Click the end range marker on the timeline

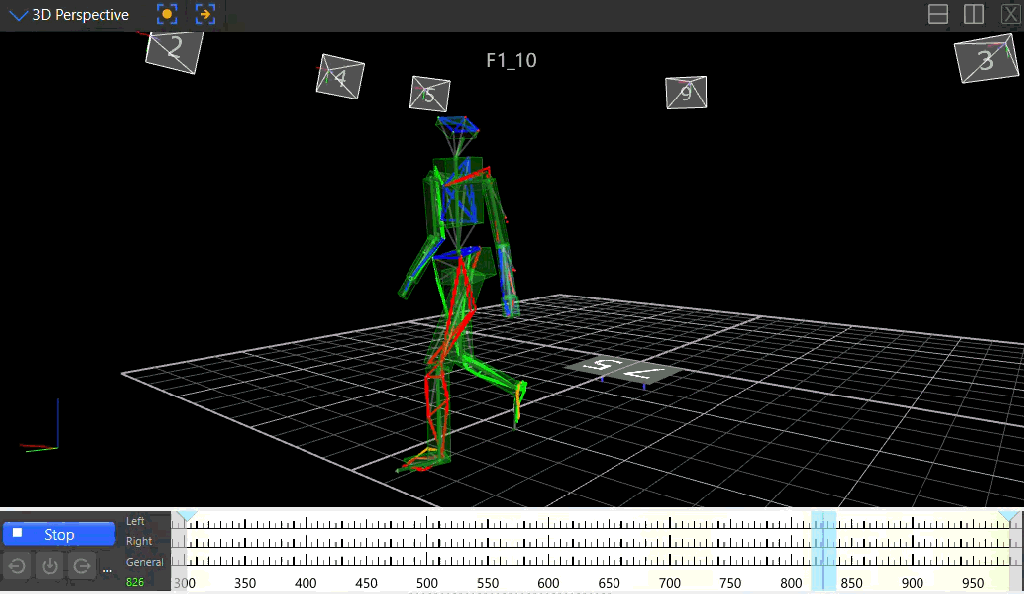click(1009, 516)
